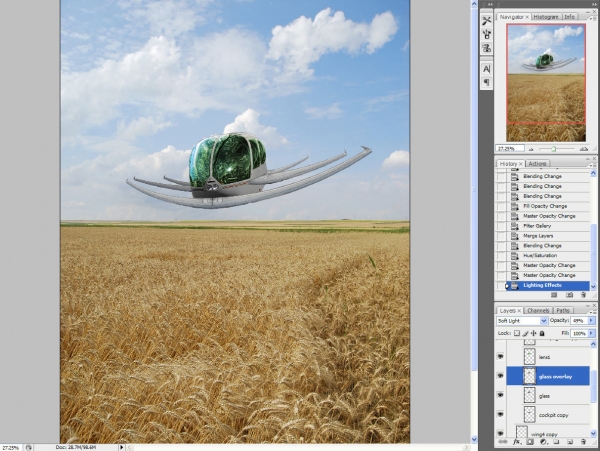Toggle lock position
The image size is (600, 451).
[x=534, y=333]
